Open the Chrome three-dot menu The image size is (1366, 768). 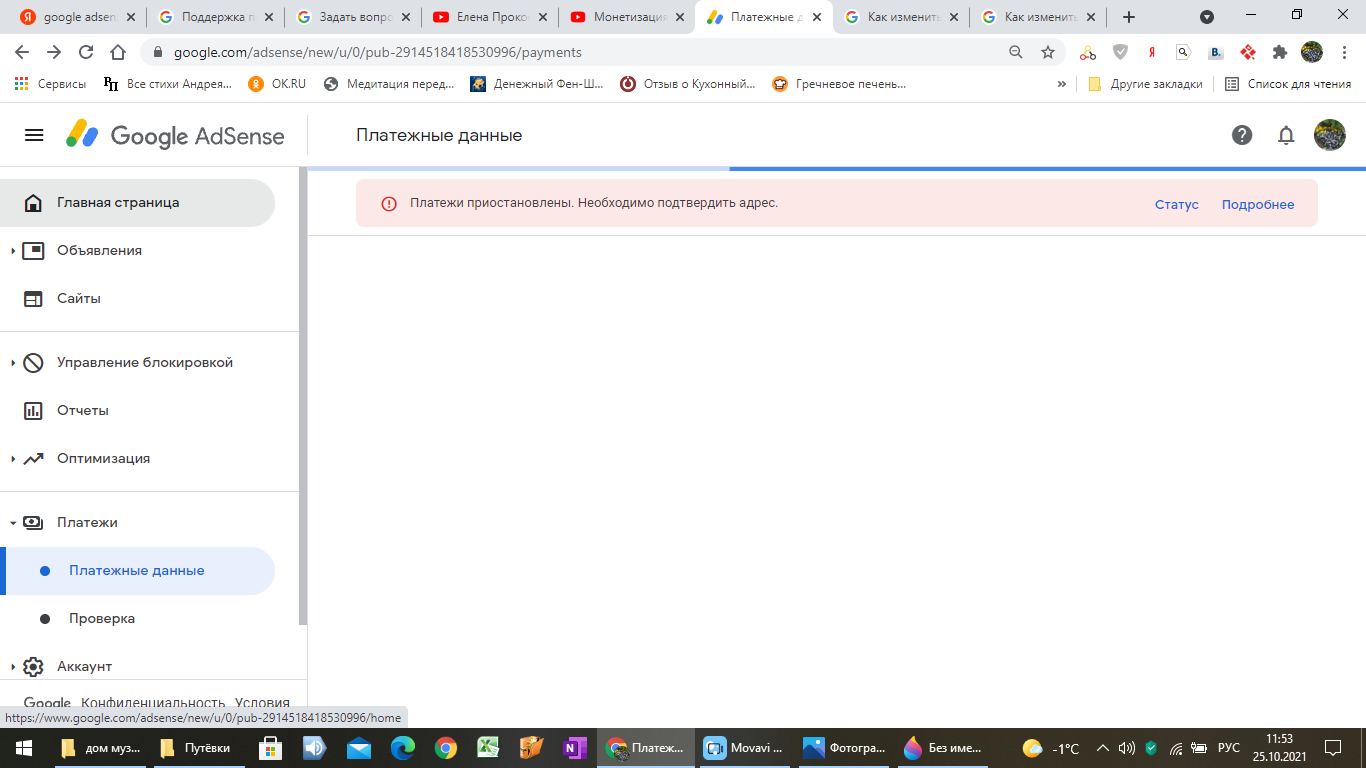tap(1345, 52)
